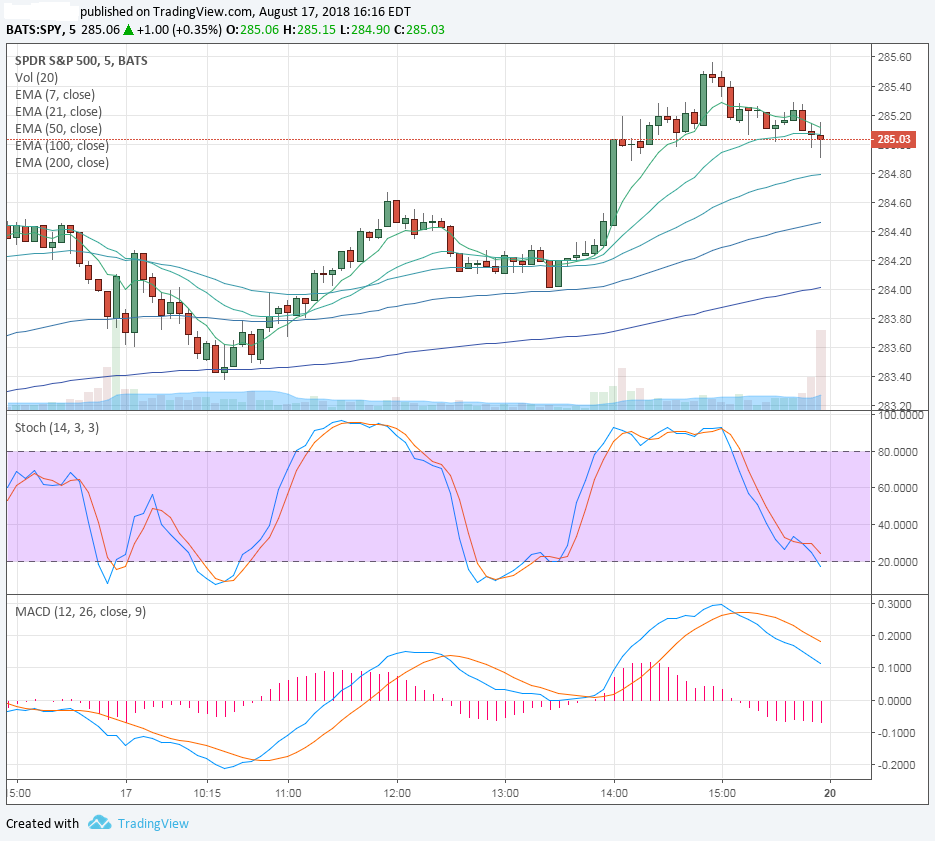Click the MACD (12, 26, close, 9) pane label
The height and width of the screenshot is (841, 935).
coord(81,611)
